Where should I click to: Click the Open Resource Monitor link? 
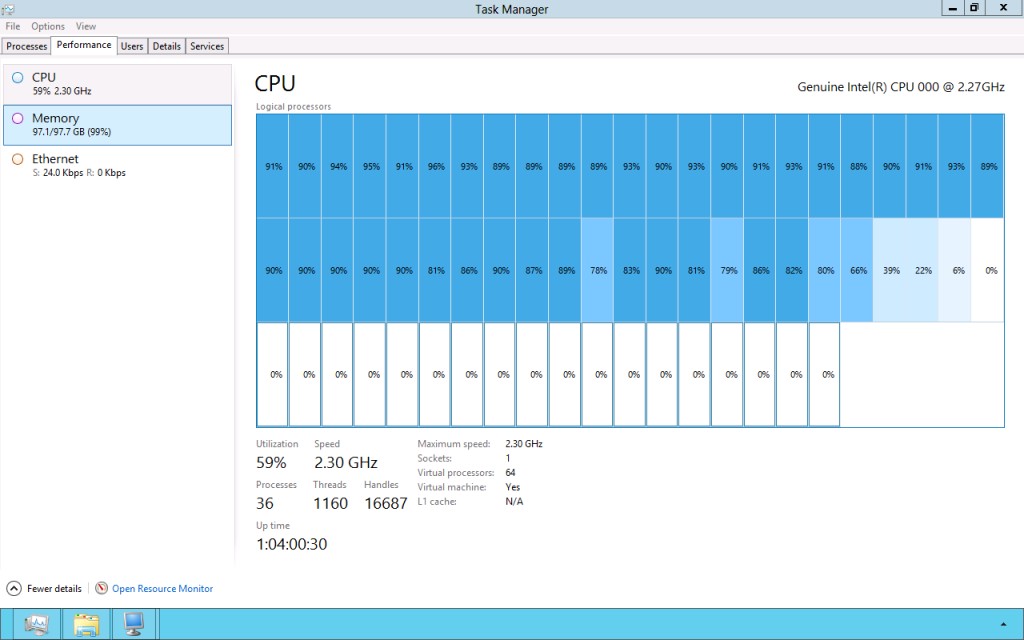pos(163,588)
